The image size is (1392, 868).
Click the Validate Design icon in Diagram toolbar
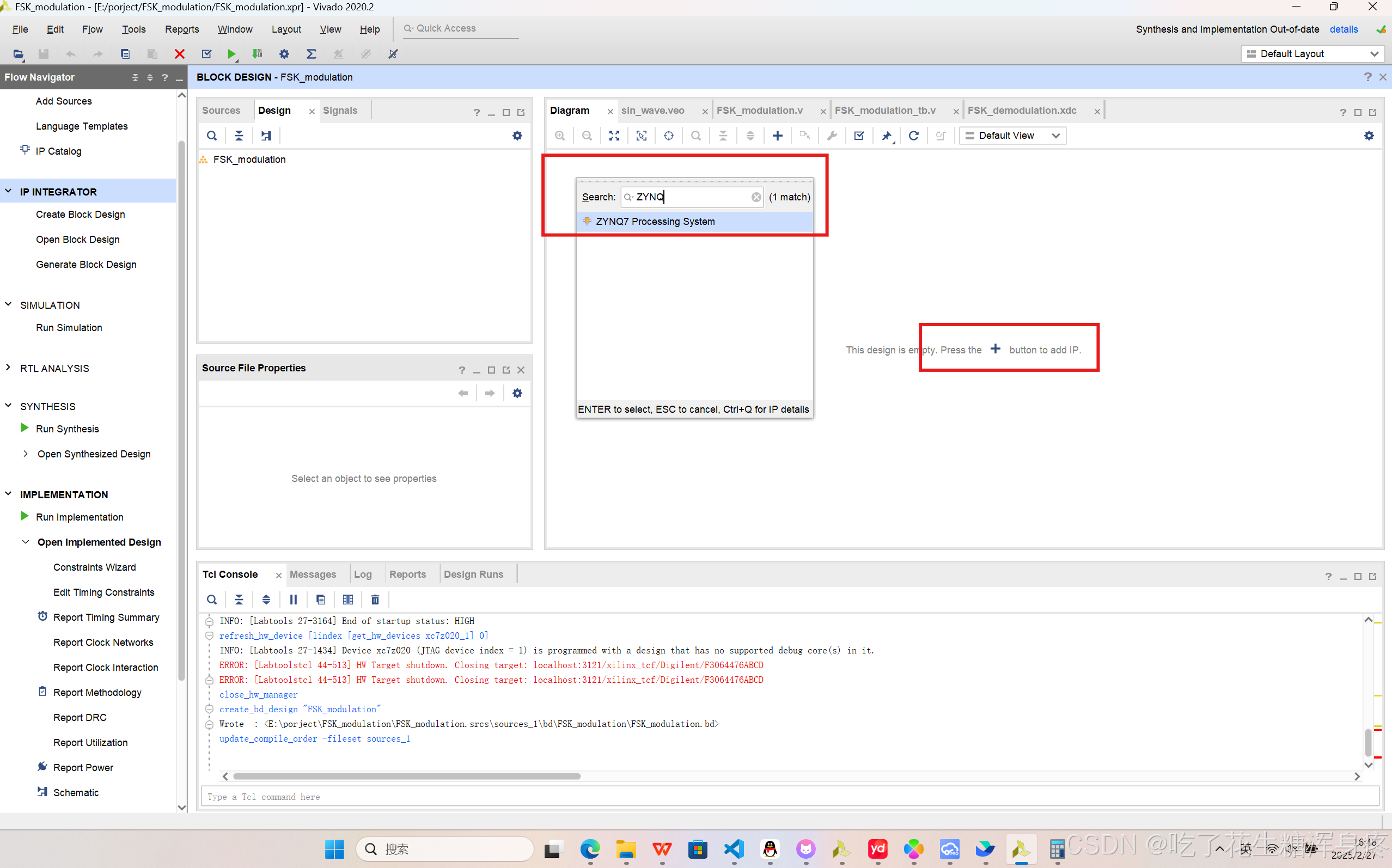[859, 136]
